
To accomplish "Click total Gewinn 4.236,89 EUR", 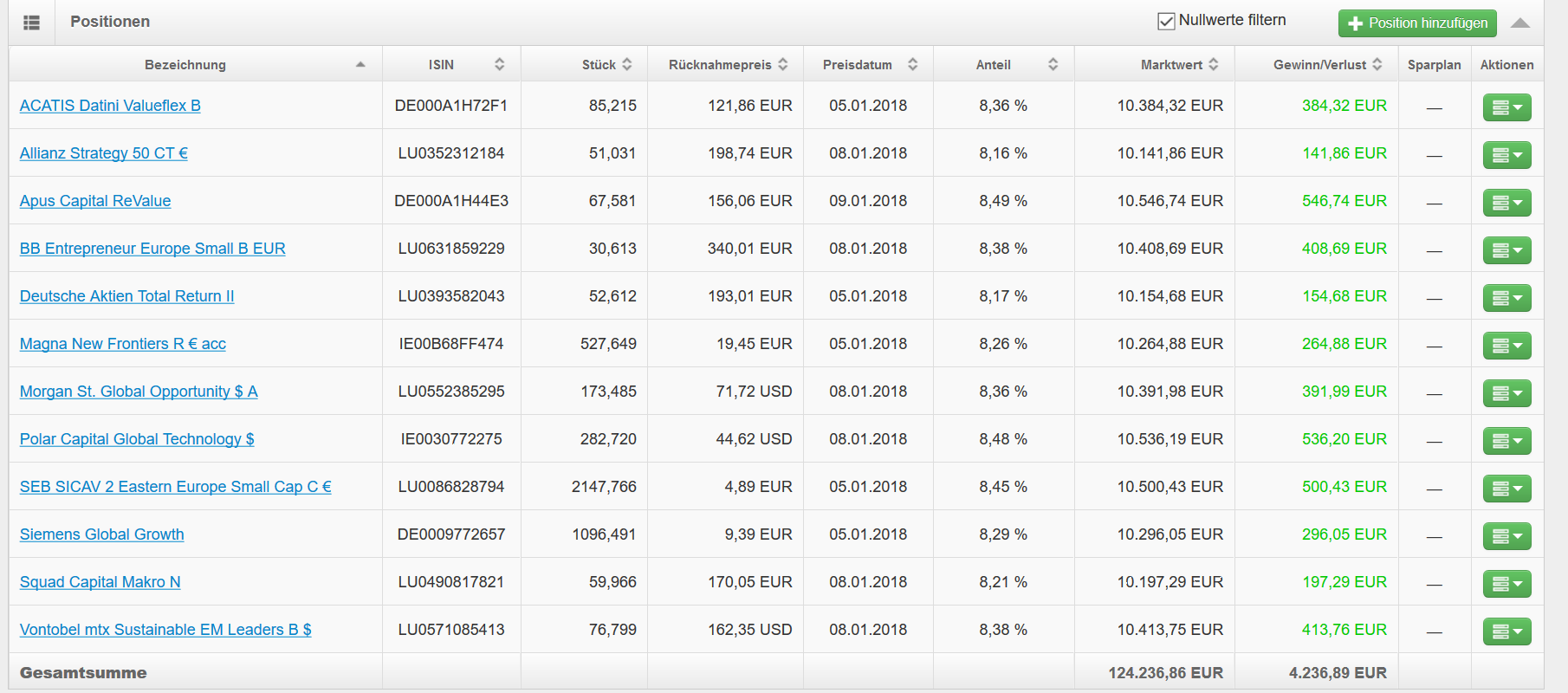I will [x=1338, y=673].
